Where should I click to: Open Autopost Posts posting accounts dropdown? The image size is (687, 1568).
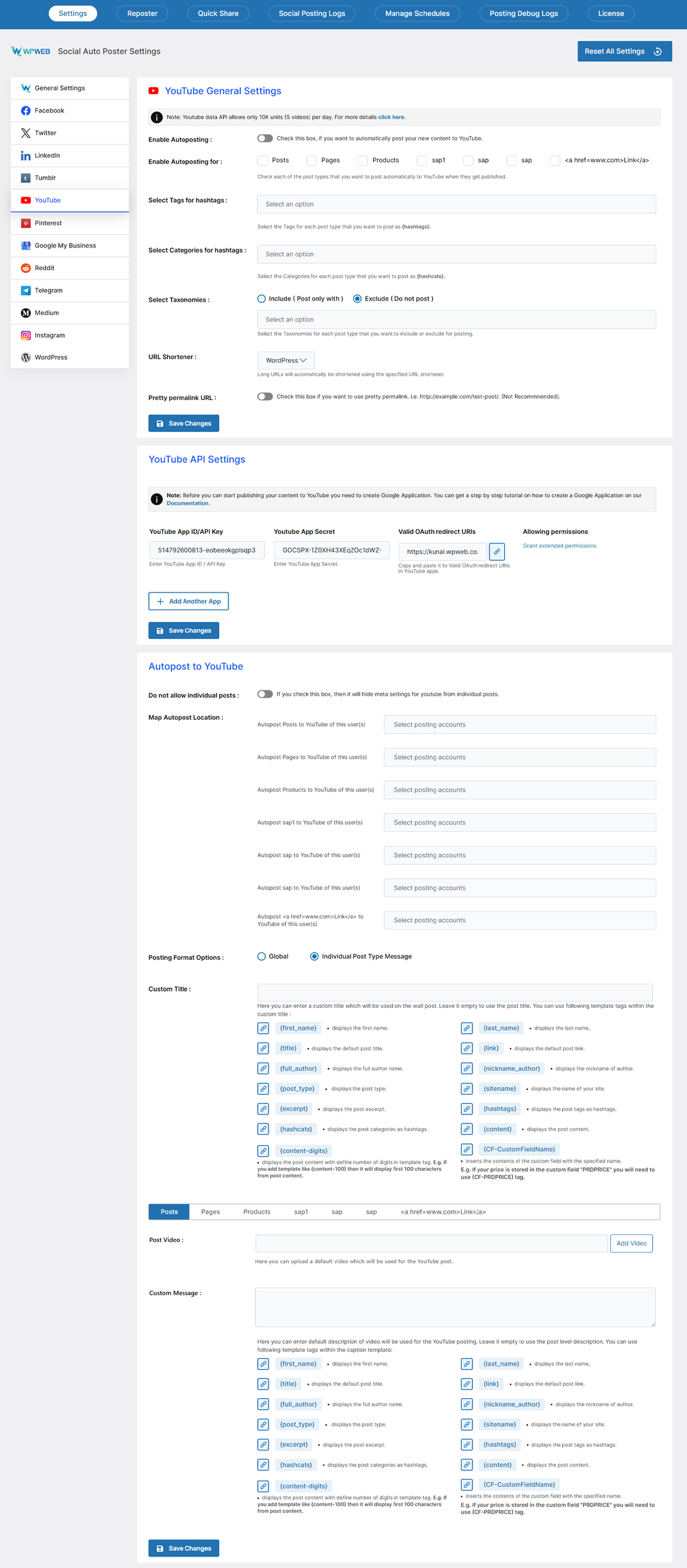pos(519,724)
